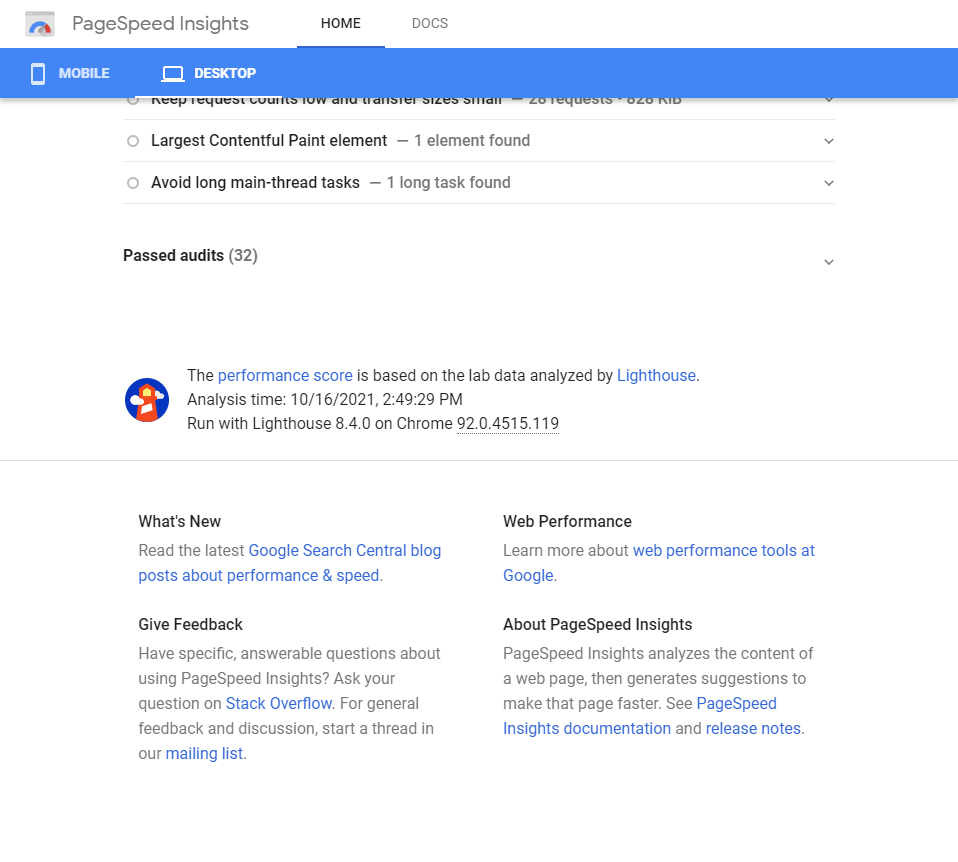
Task: Click the desktop laptop icon
Action: coord(173,74)
